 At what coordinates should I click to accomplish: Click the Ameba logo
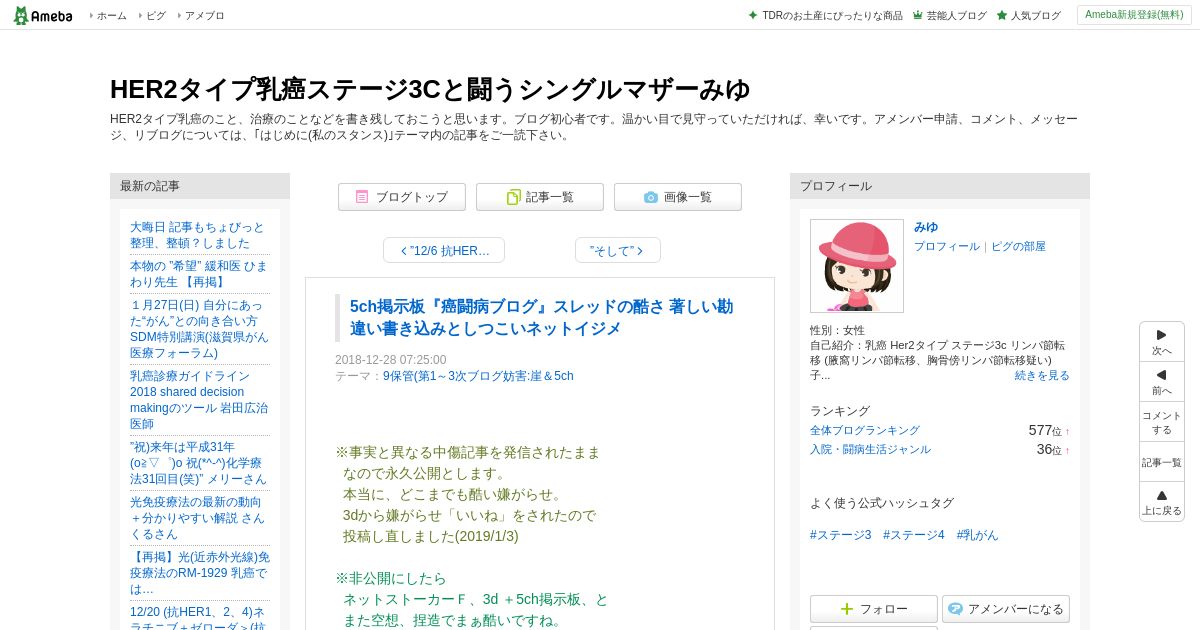(42, 15)
